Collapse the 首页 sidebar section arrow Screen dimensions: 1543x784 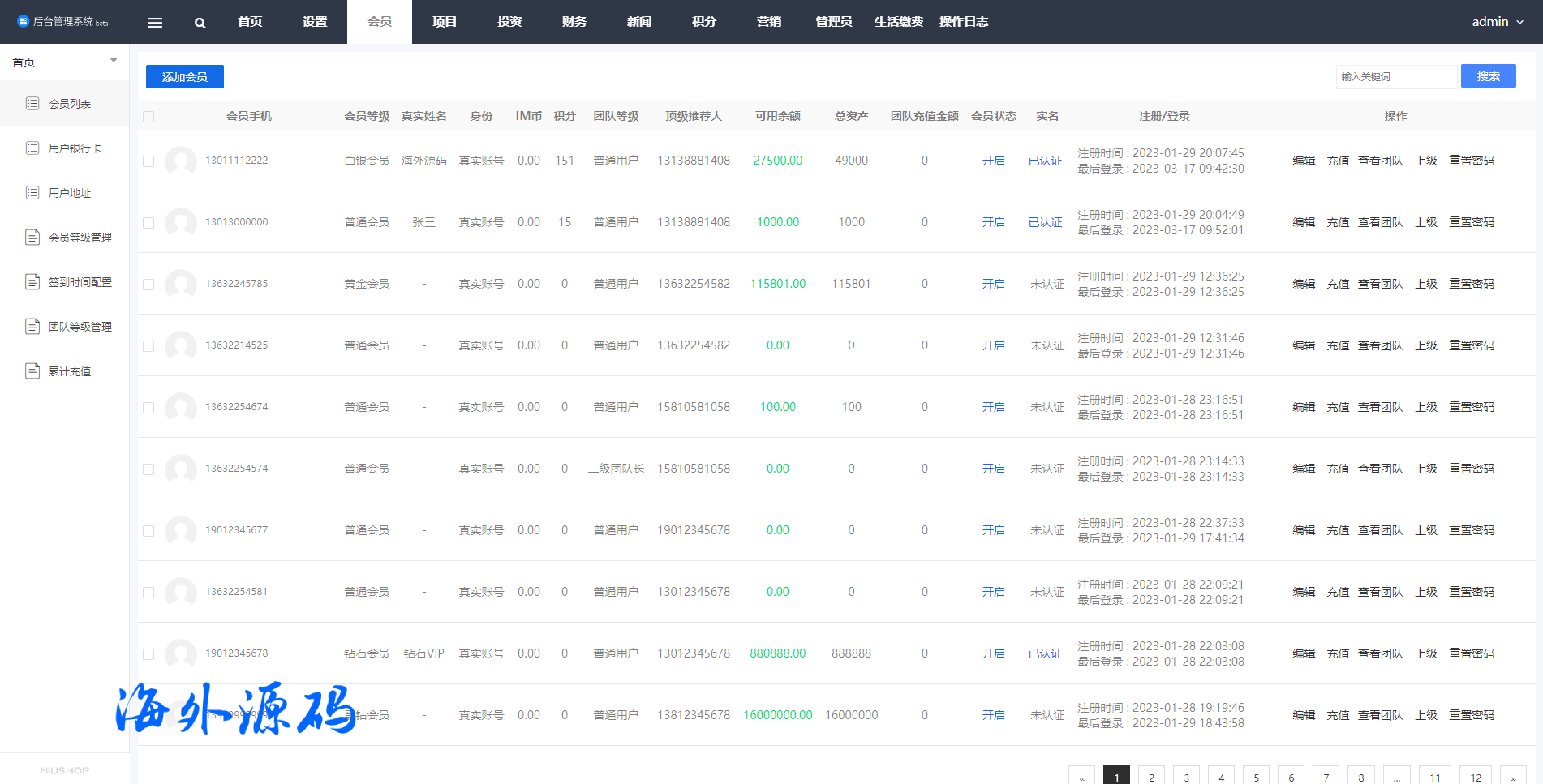tap(114, 61)
